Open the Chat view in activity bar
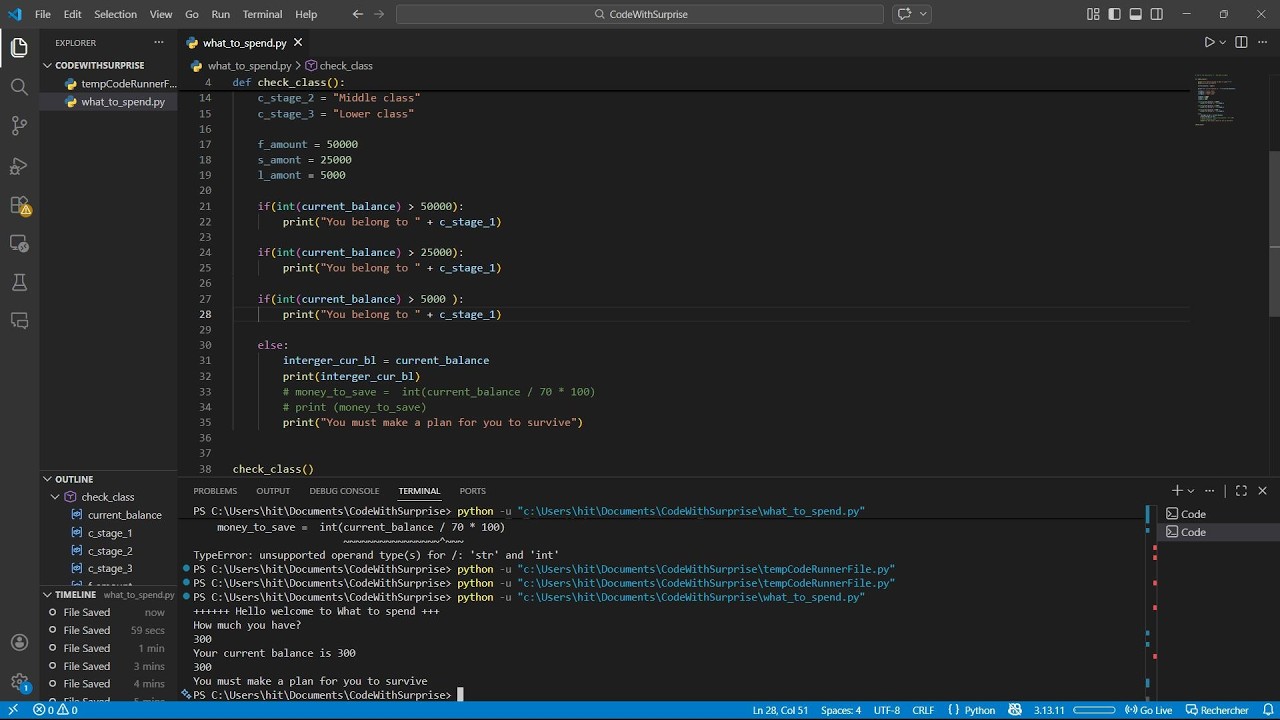This screenshot has height=720, width=1280. [x=19, y=321]
